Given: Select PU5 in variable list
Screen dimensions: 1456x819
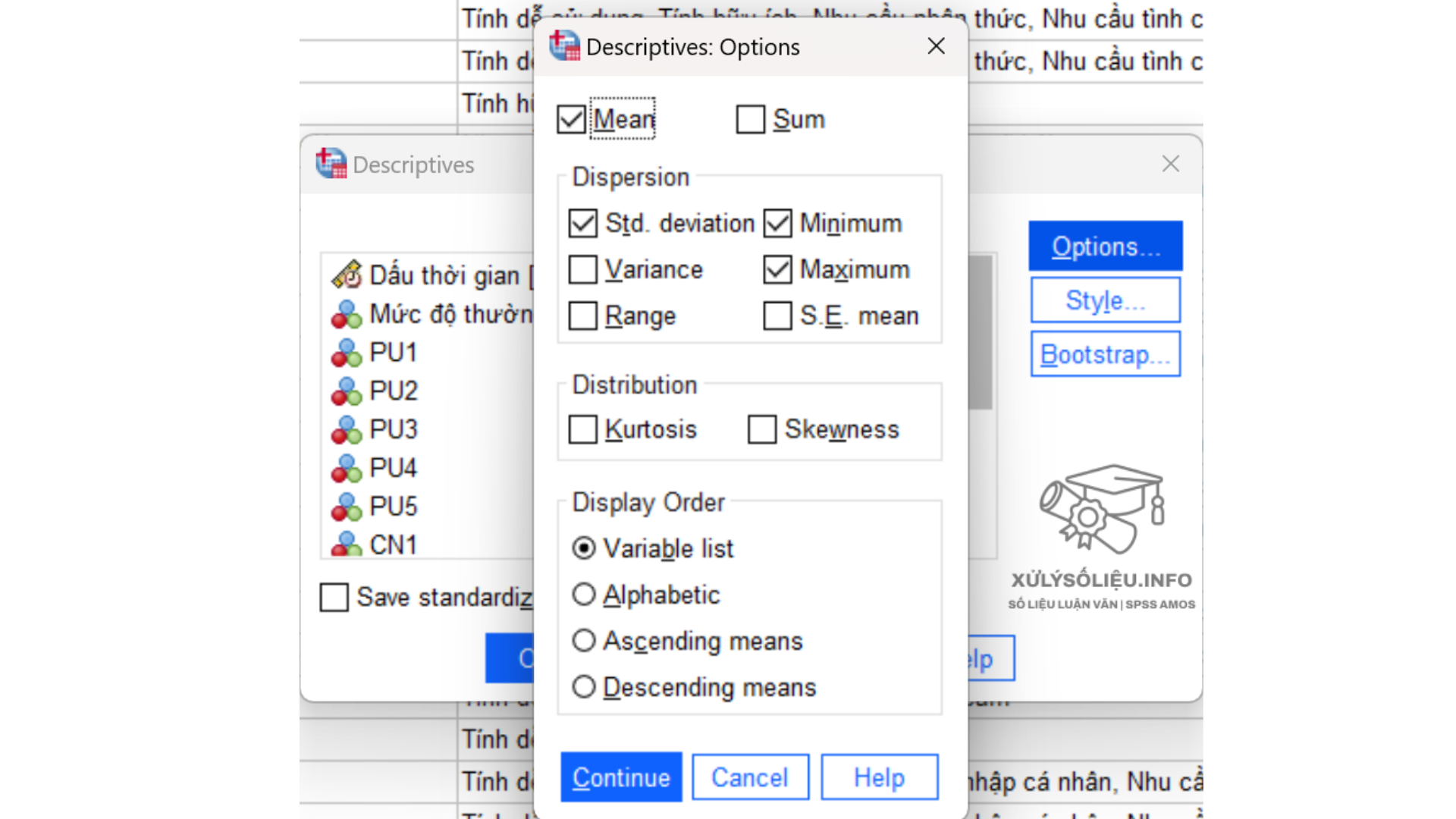Looking at the screenshot, I should (x=394, y=507).
